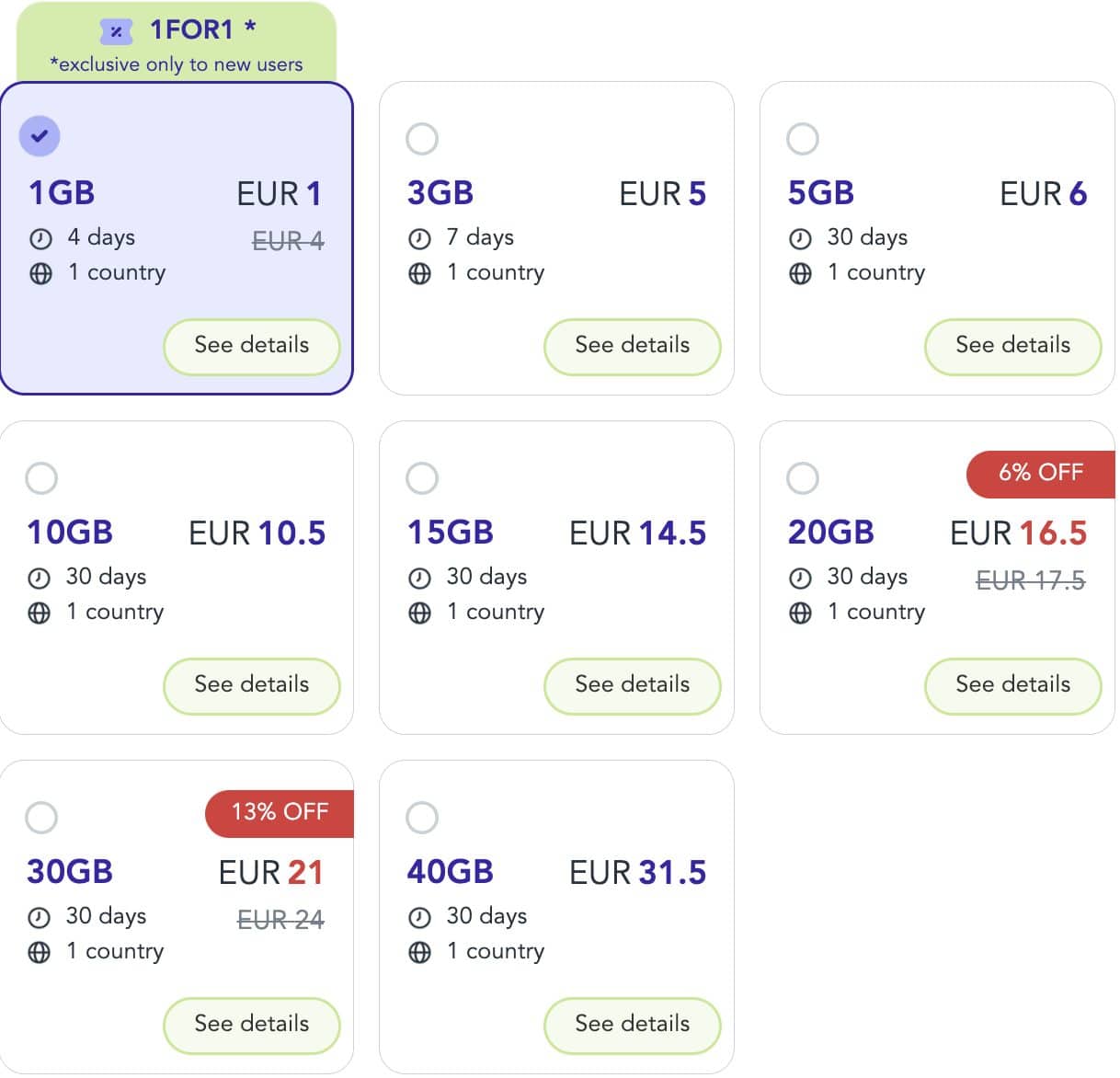Screen dimensions: 1120x1078
Task: Click the globe icon in 10GB plan
Action: pyautogui.click(x=40, y=614)
